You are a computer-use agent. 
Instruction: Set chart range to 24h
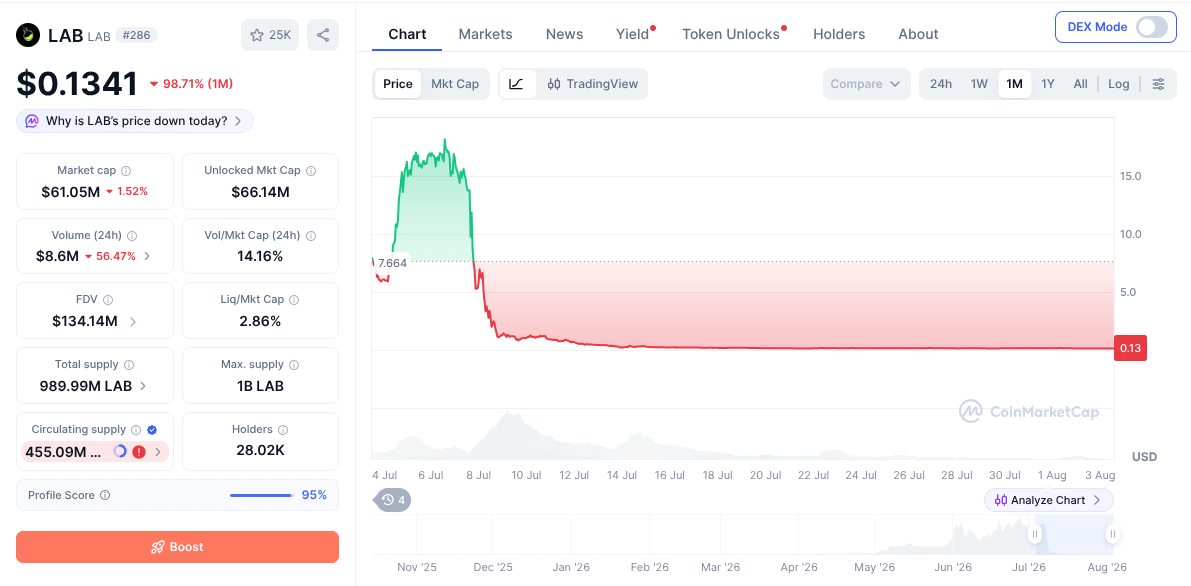(940, 84)
